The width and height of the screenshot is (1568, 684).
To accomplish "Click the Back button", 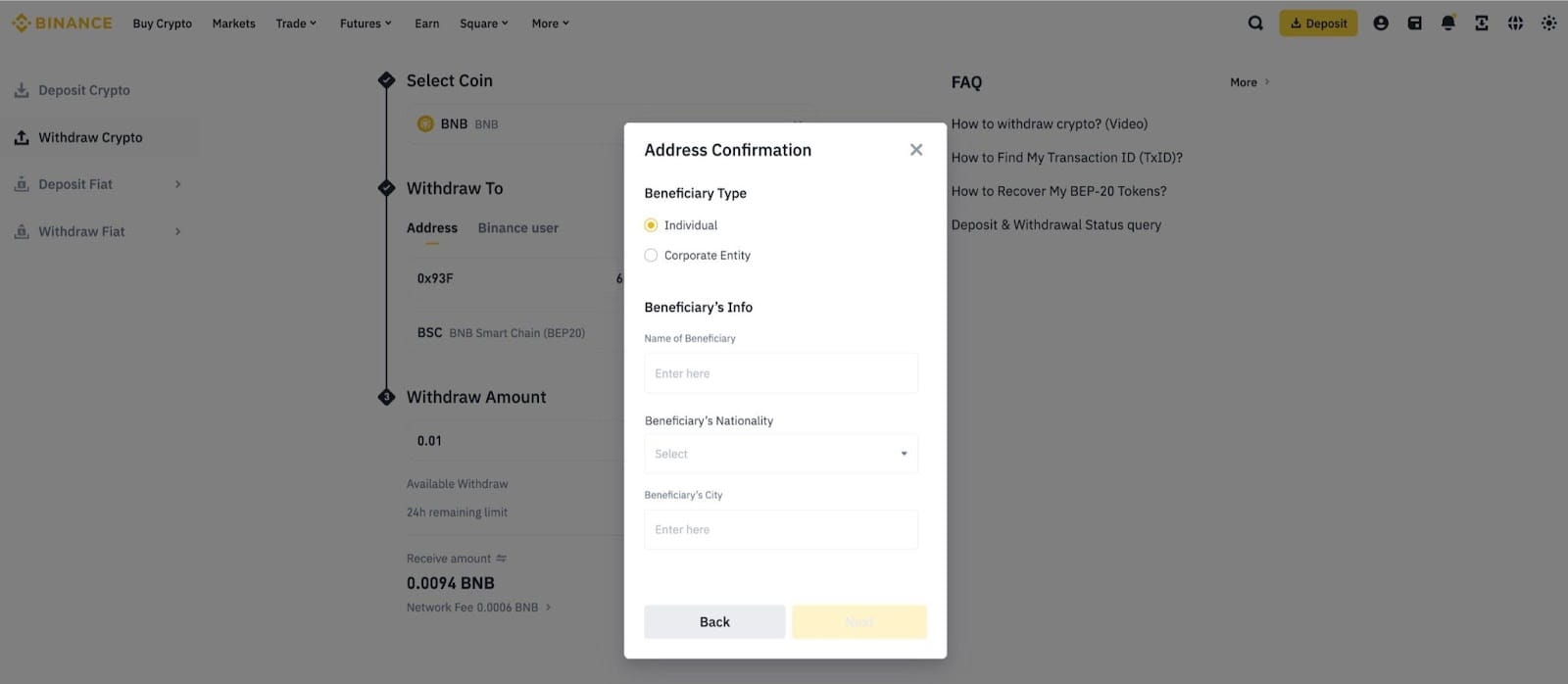I will point(714,622).
